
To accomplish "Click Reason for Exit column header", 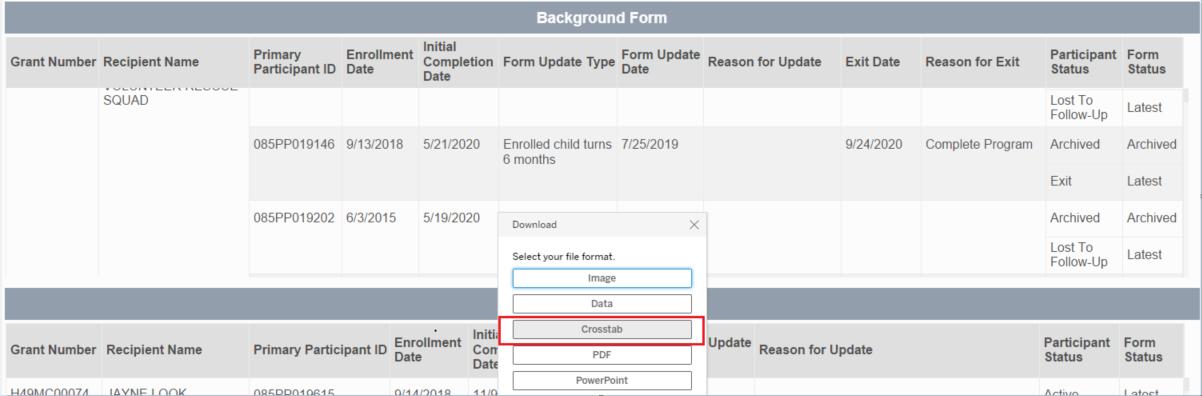I will [x=972, y=62].
